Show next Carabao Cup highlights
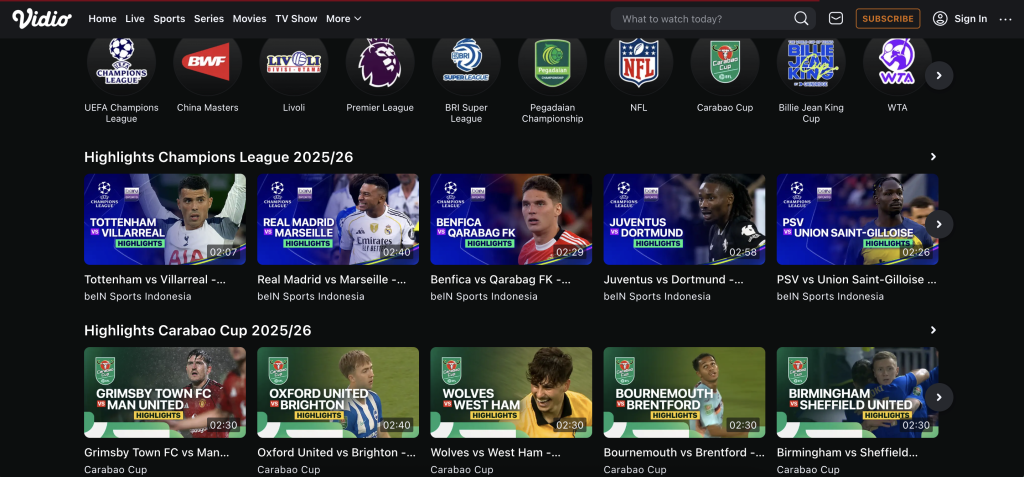 (939, 397)
